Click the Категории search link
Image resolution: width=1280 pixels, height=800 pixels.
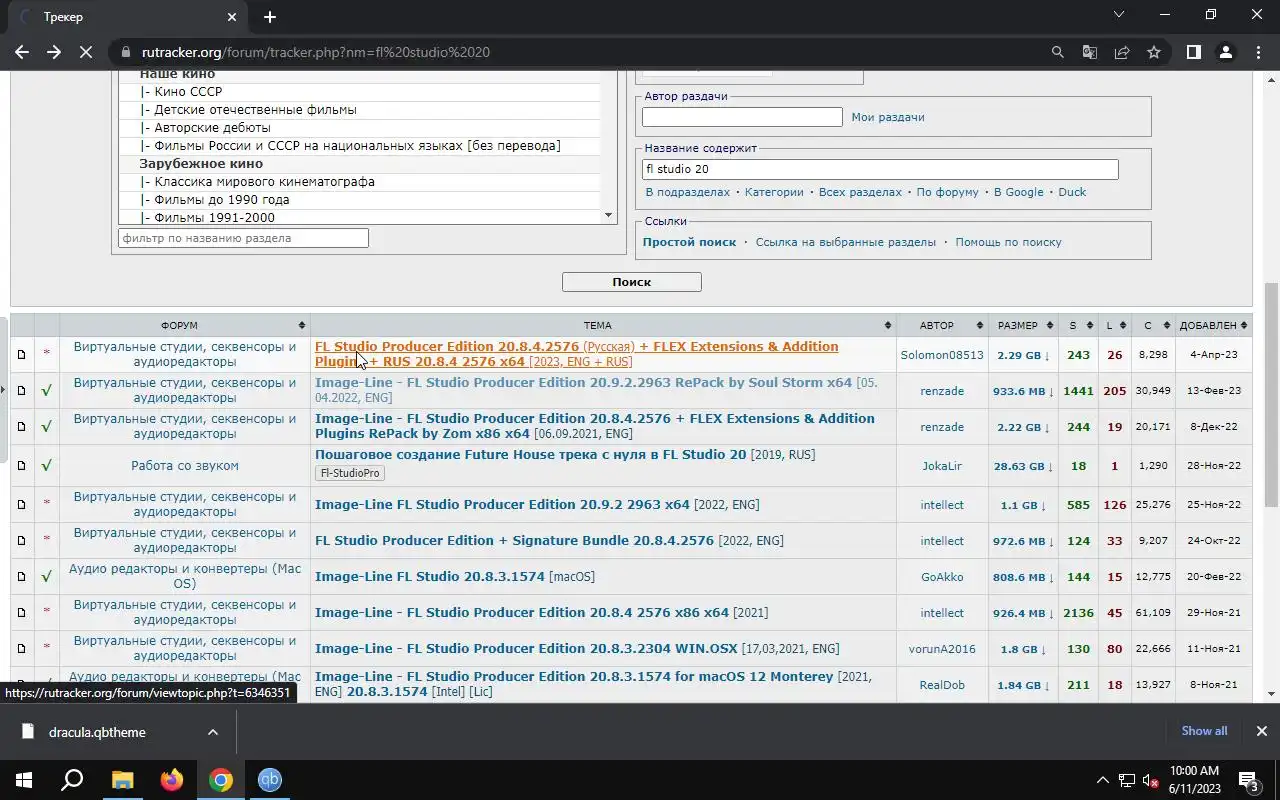pyautogui.click(x=774, y=192)
